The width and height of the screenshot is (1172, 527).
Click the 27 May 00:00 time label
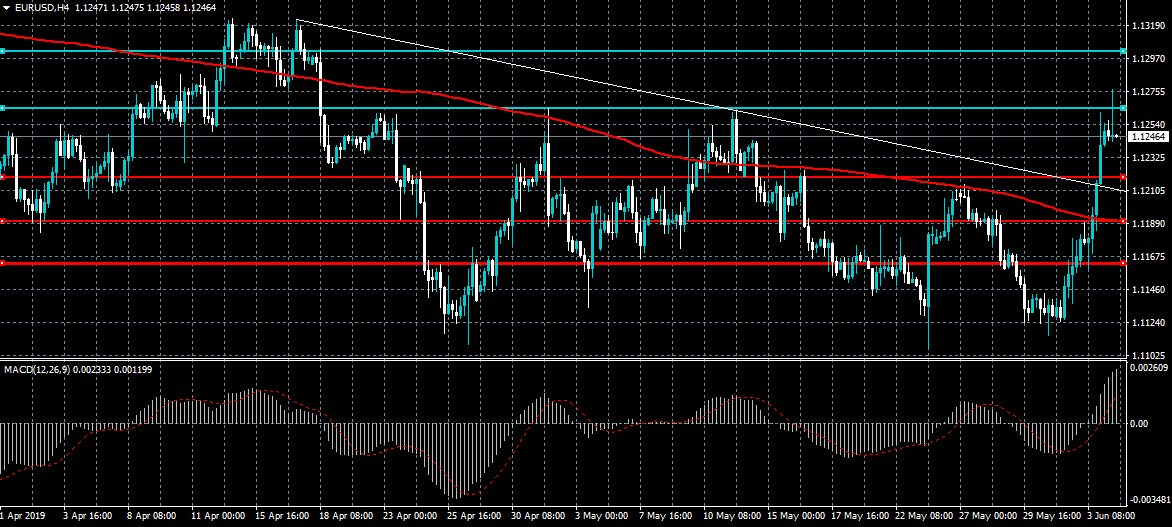pos(988,516)
